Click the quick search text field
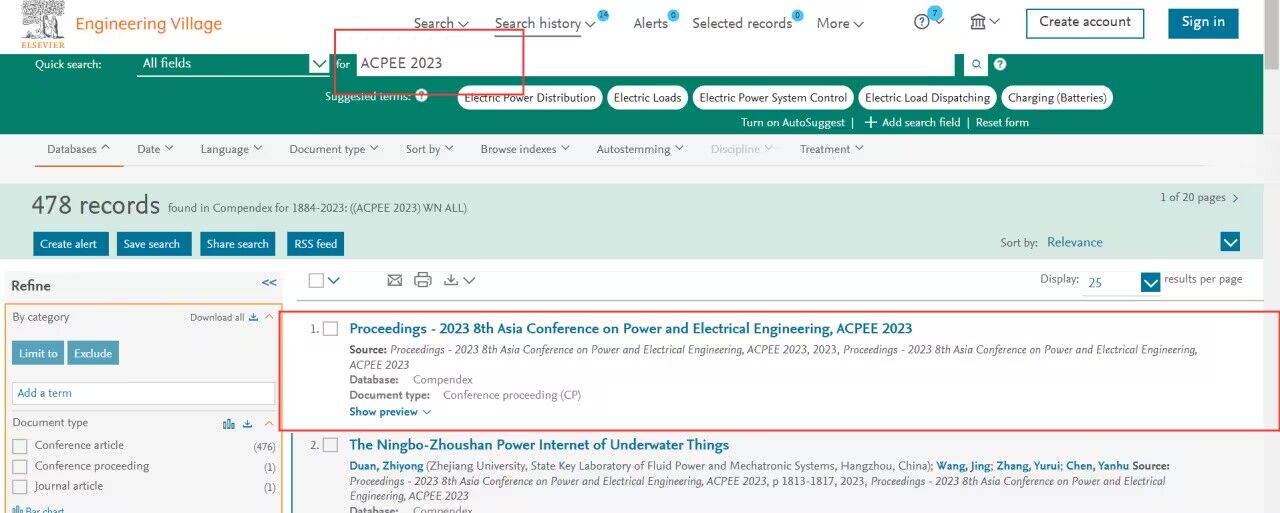Viewport: 1280px width, 513px height. point(657,63)
